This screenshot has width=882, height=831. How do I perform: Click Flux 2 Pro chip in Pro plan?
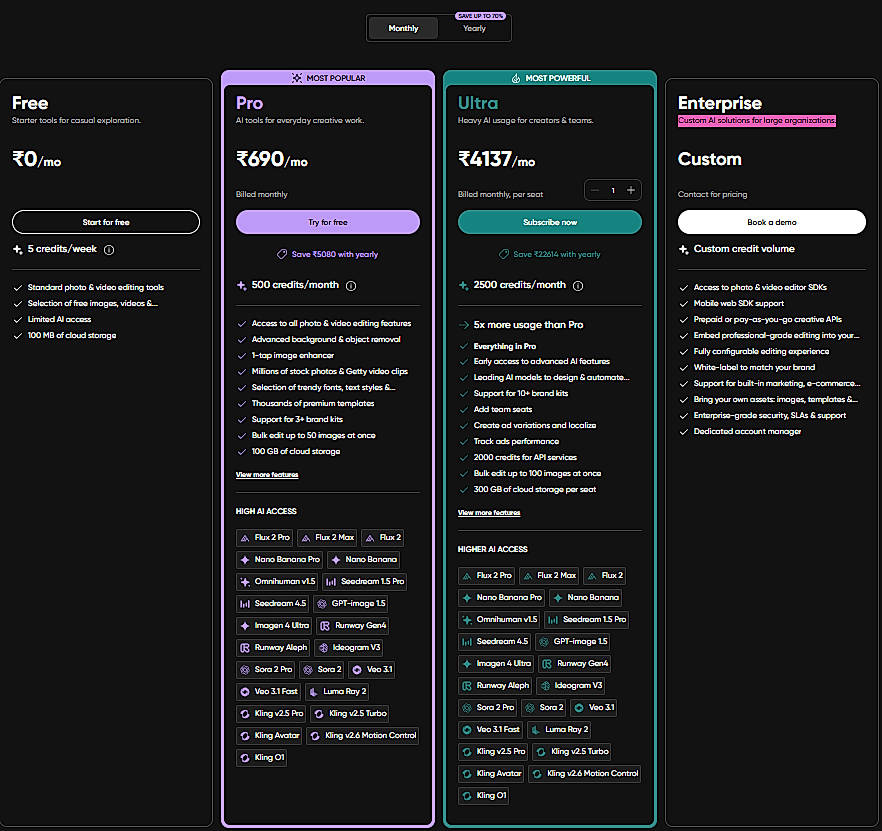(264, 537)
